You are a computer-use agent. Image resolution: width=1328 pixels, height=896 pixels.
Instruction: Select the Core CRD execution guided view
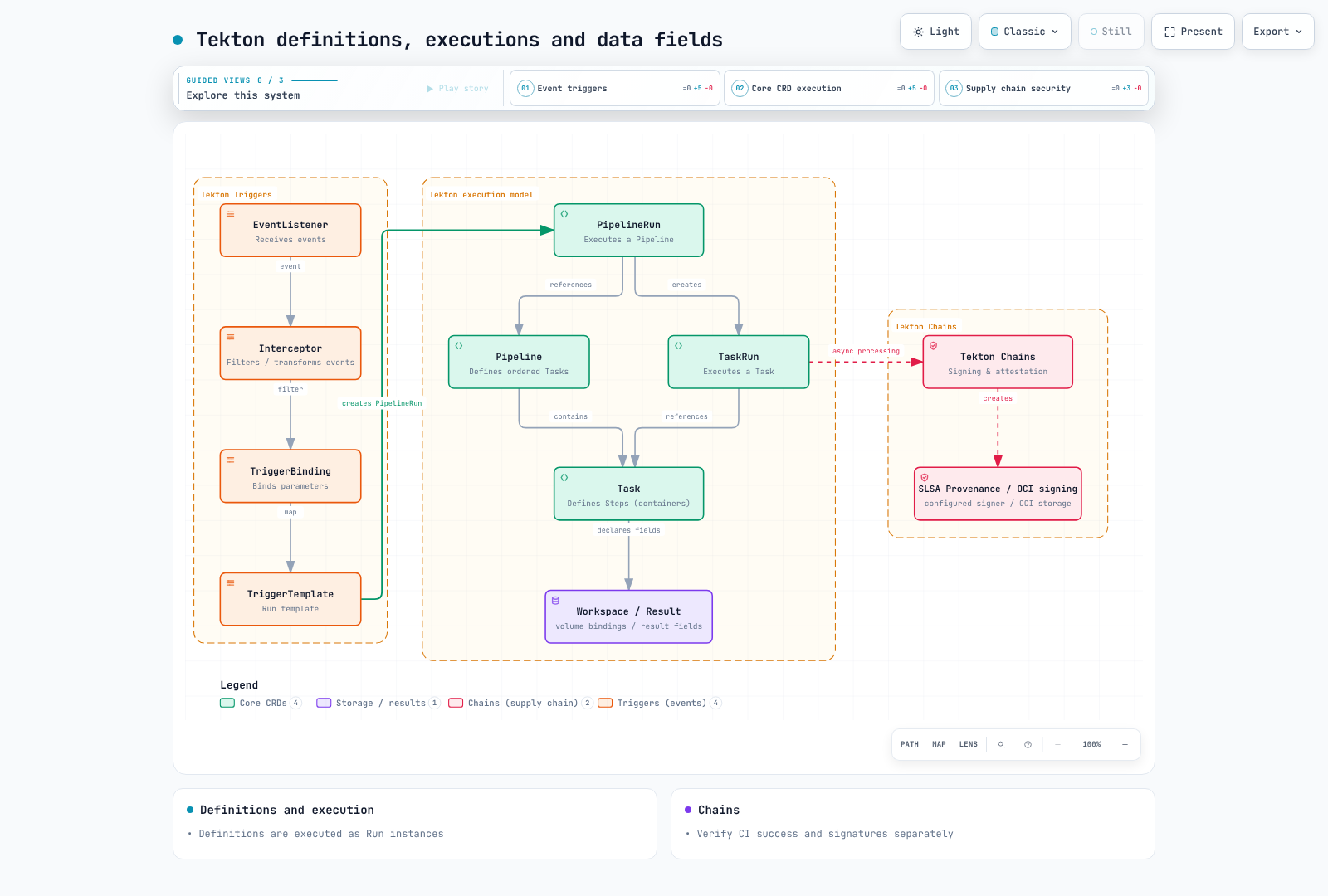[x=830, y=88]
